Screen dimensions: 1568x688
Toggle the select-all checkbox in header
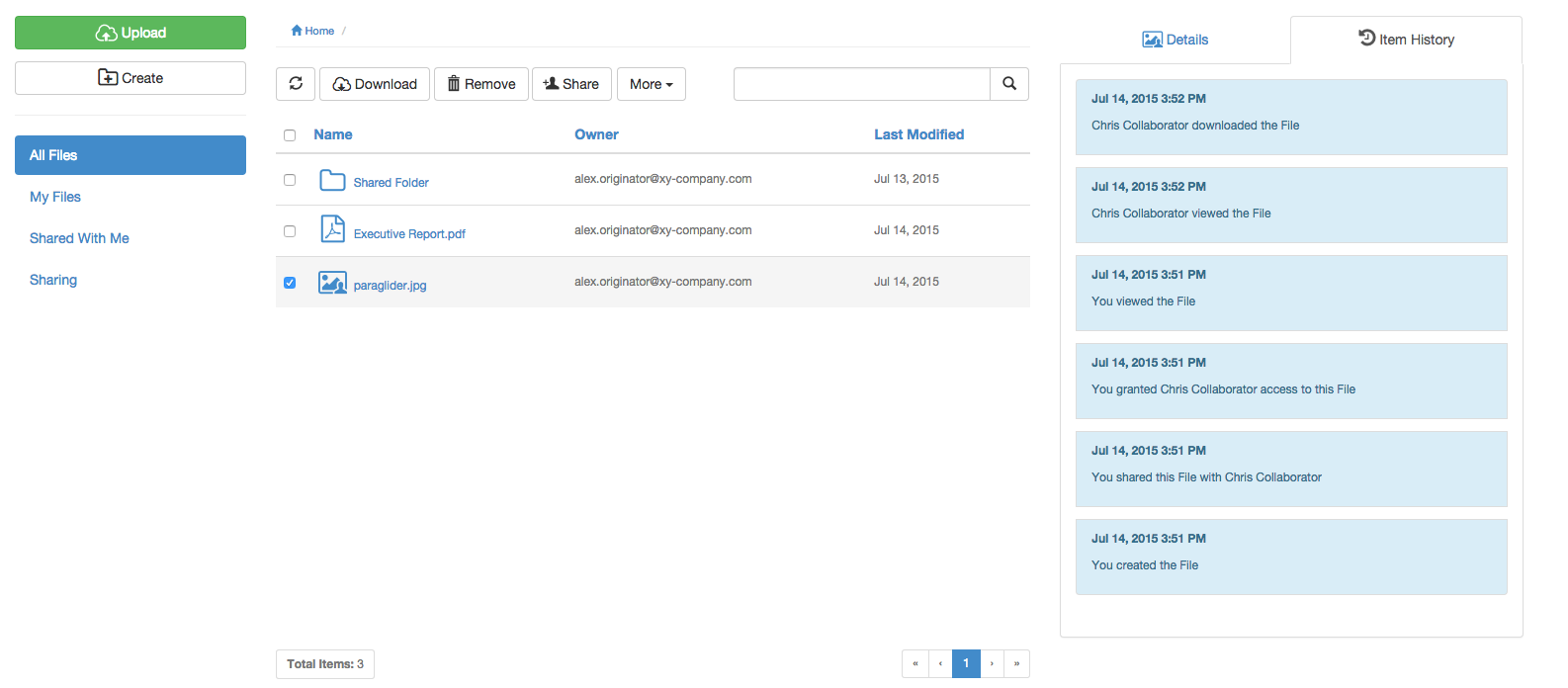tap(290, 135)
